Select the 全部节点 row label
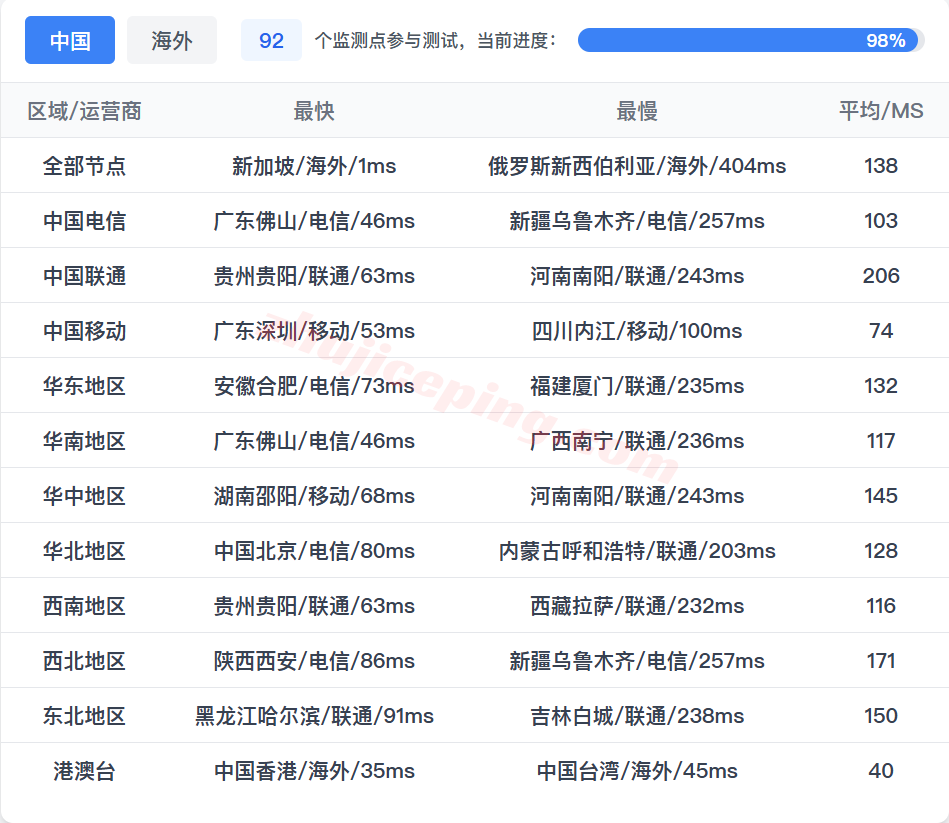Viewport: 949px width, 823px height. click(x=84, y=166)
